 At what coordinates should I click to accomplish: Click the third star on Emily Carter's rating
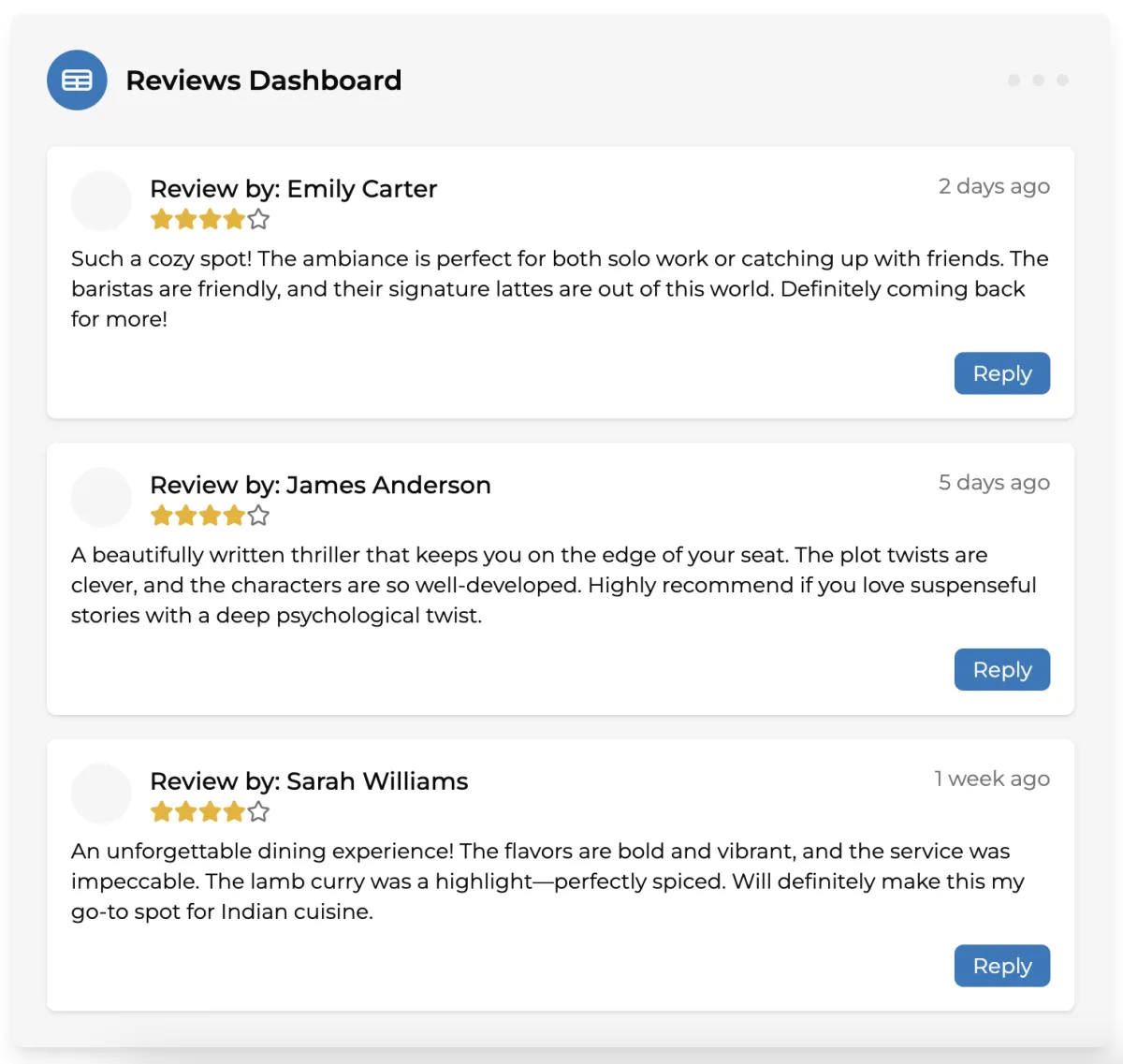tap(211, 220)
